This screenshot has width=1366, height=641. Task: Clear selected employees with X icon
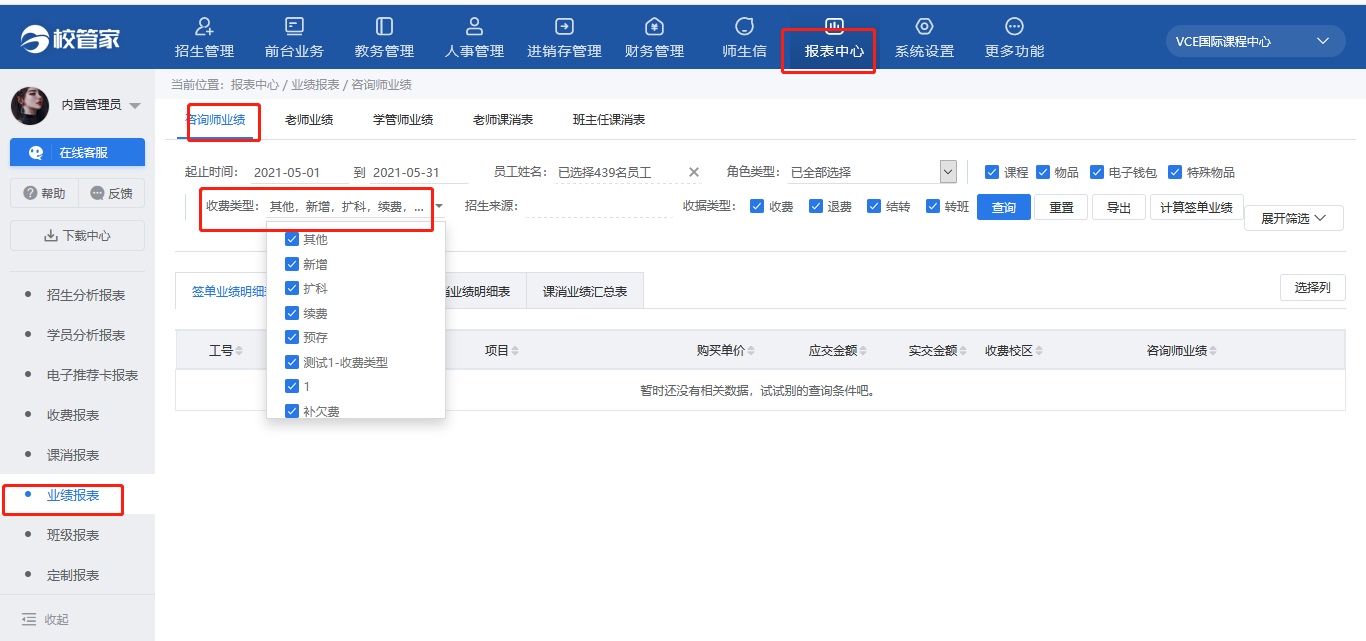[694, 172]
